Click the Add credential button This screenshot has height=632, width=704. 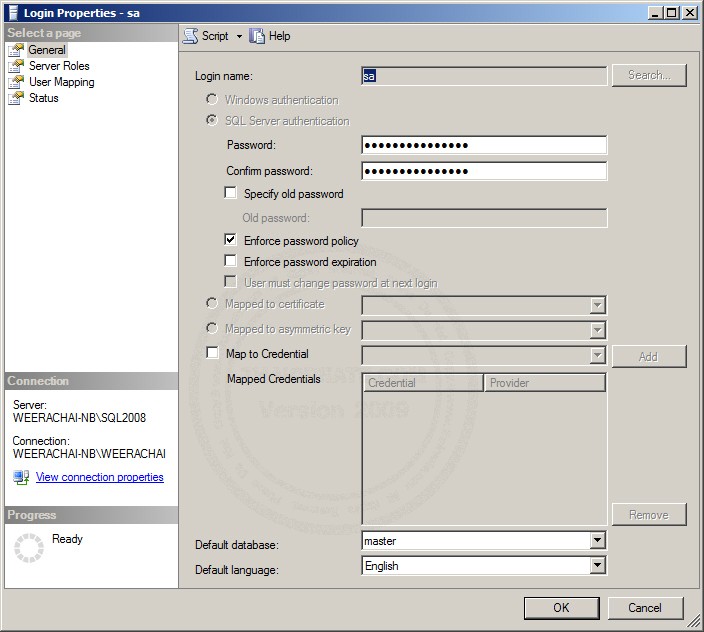pos(649,357)
